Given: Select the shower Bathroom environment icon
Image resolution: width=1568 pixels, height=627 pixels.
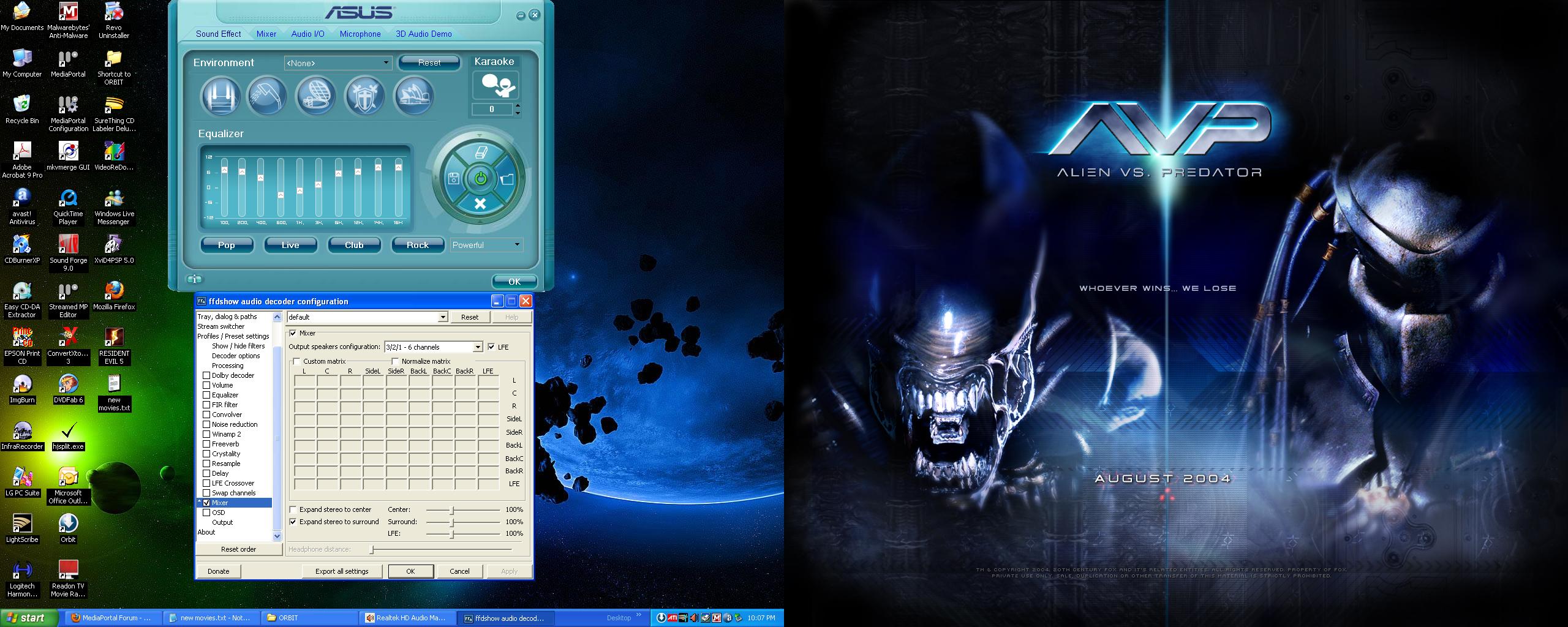Looking at the screenshot, I should coord(266,96).
